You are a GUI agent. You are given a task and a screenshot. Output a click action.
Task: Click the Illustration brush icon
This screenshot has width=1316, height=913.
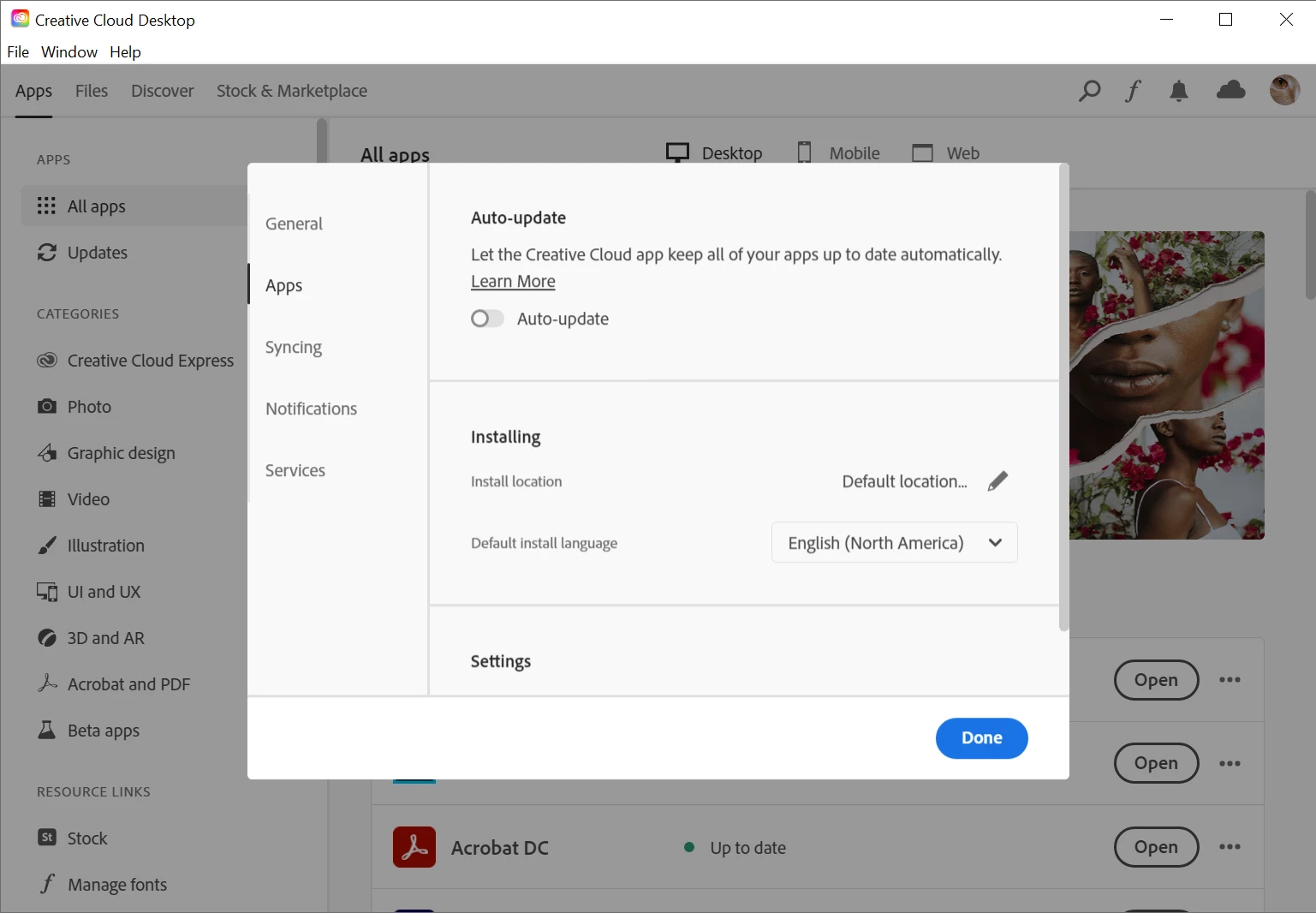tap(47, 545)
